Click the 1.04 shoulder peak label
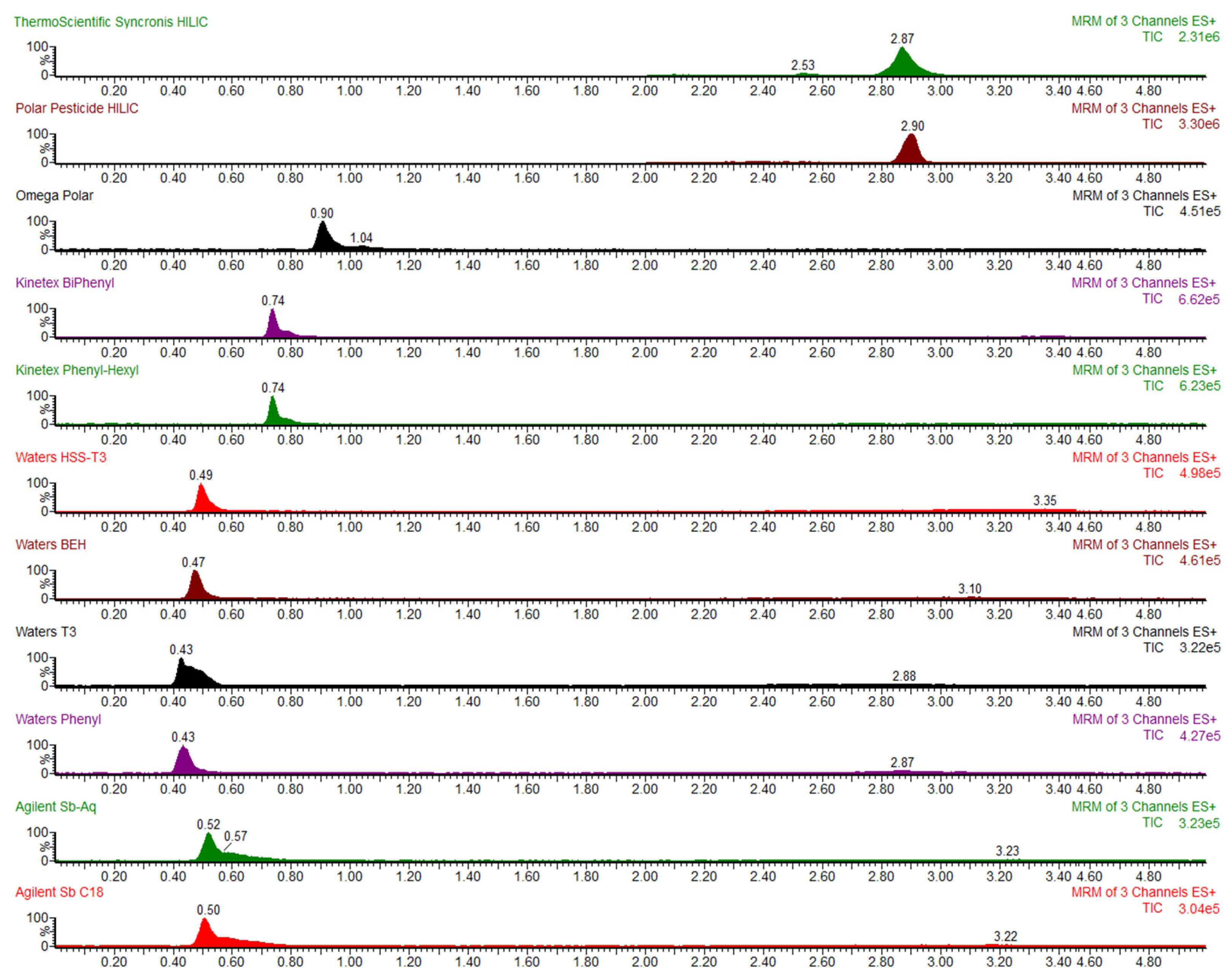Screen dimensions: 1230x980 (x=361, y=237)
